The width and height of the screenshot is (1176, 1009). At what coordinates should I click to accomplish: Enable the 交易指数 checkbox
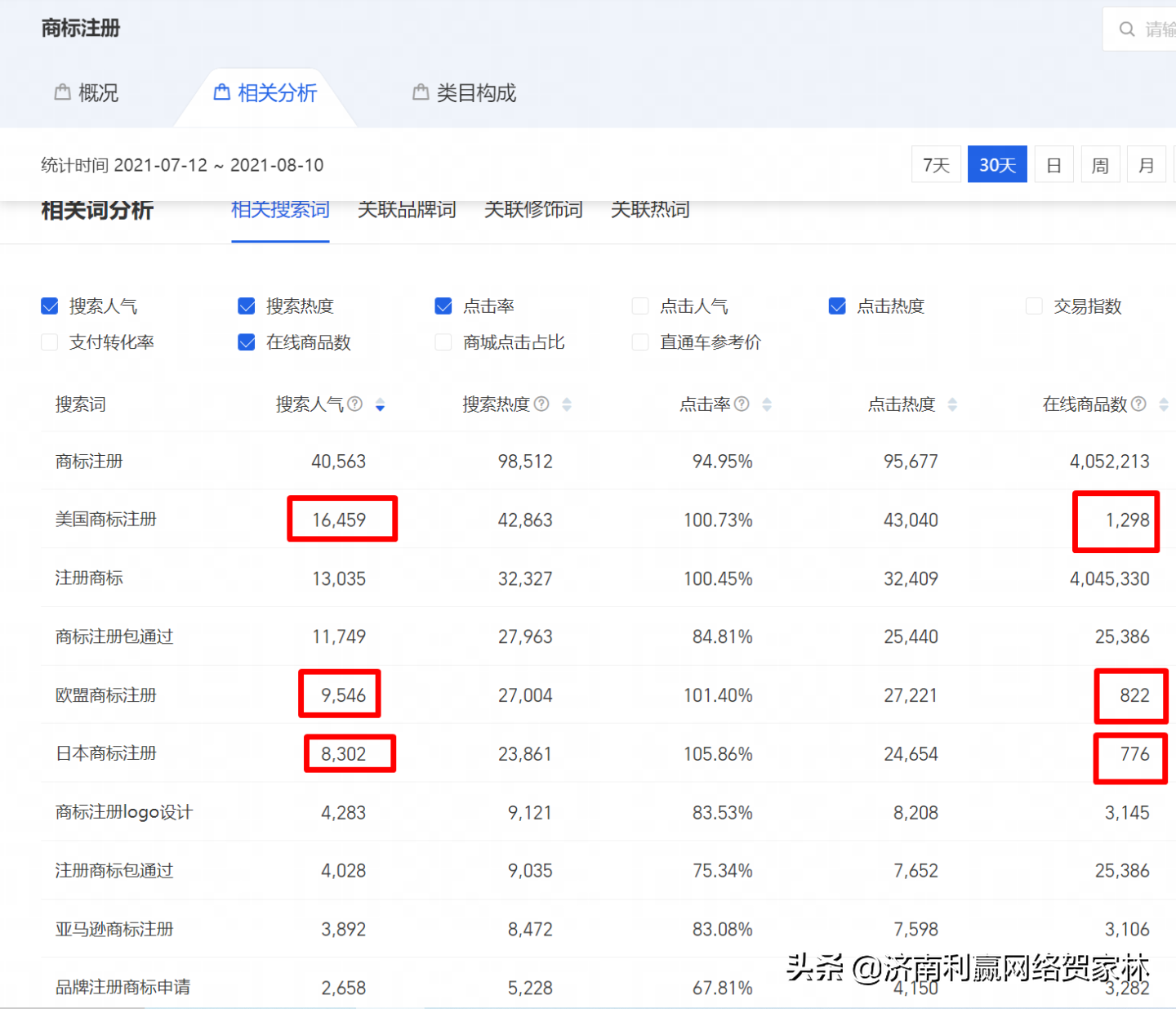(x=1033, y=306)
